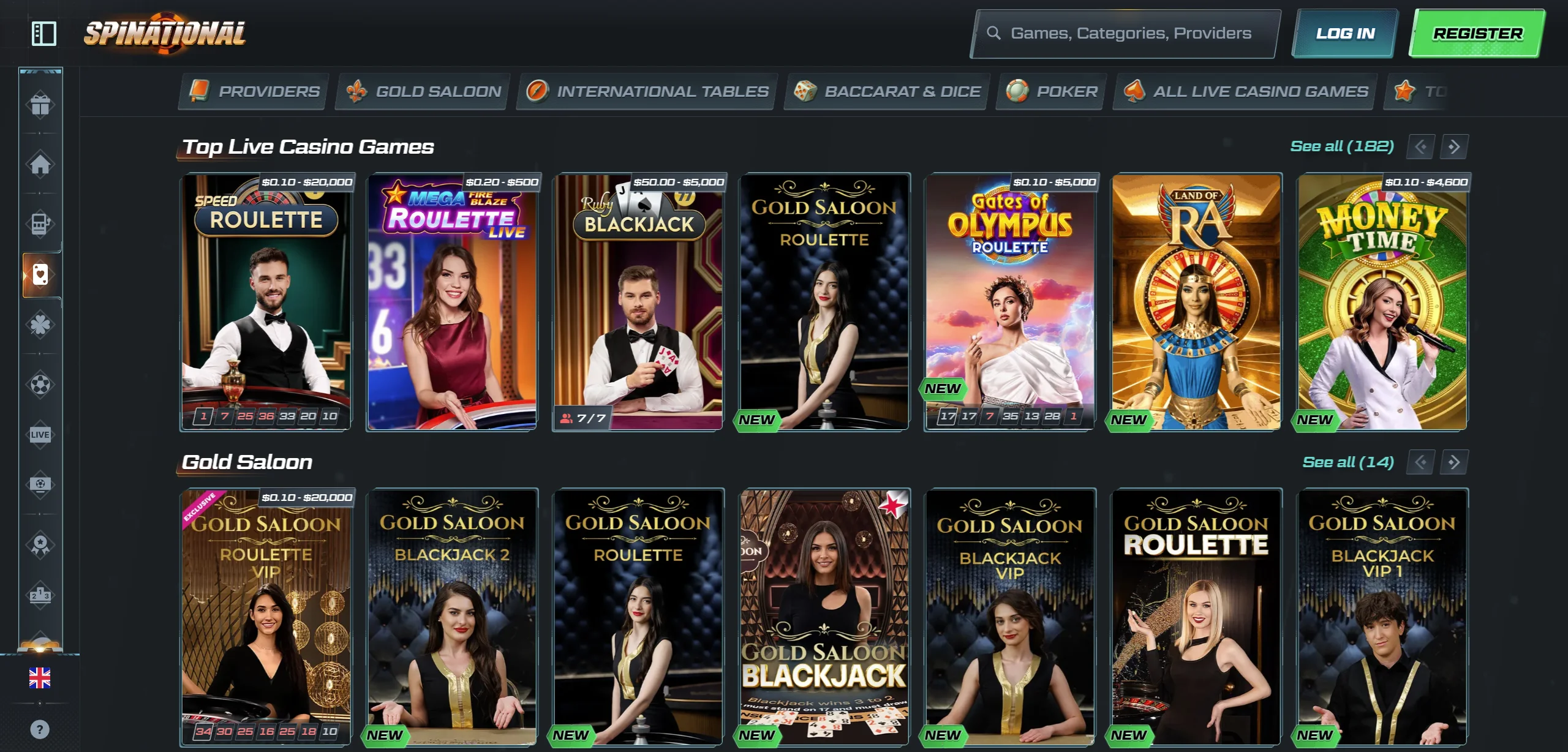Open the help question mark icon
This screenshot has width=1568, height=752.
[40, 729]
